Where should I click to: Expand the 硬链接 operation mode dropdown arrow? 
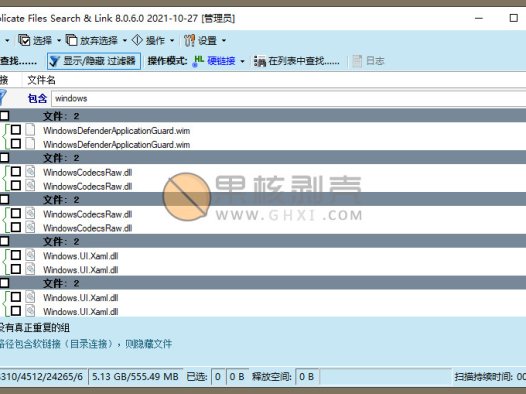[242, 61]
